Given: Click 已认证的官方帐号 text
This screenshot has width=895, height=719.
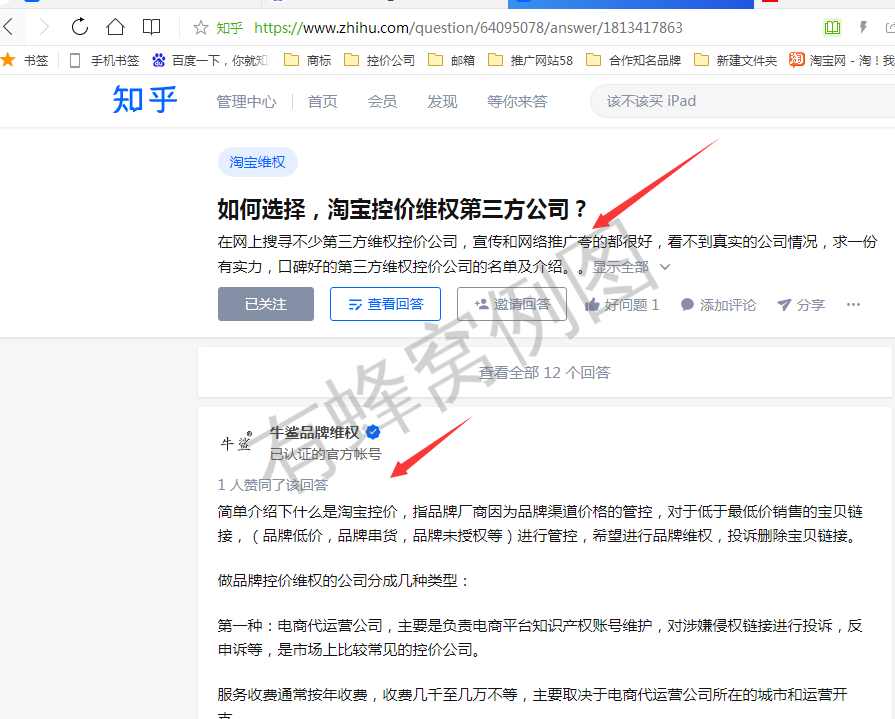Looking at the screenshot, I should 325,454.
